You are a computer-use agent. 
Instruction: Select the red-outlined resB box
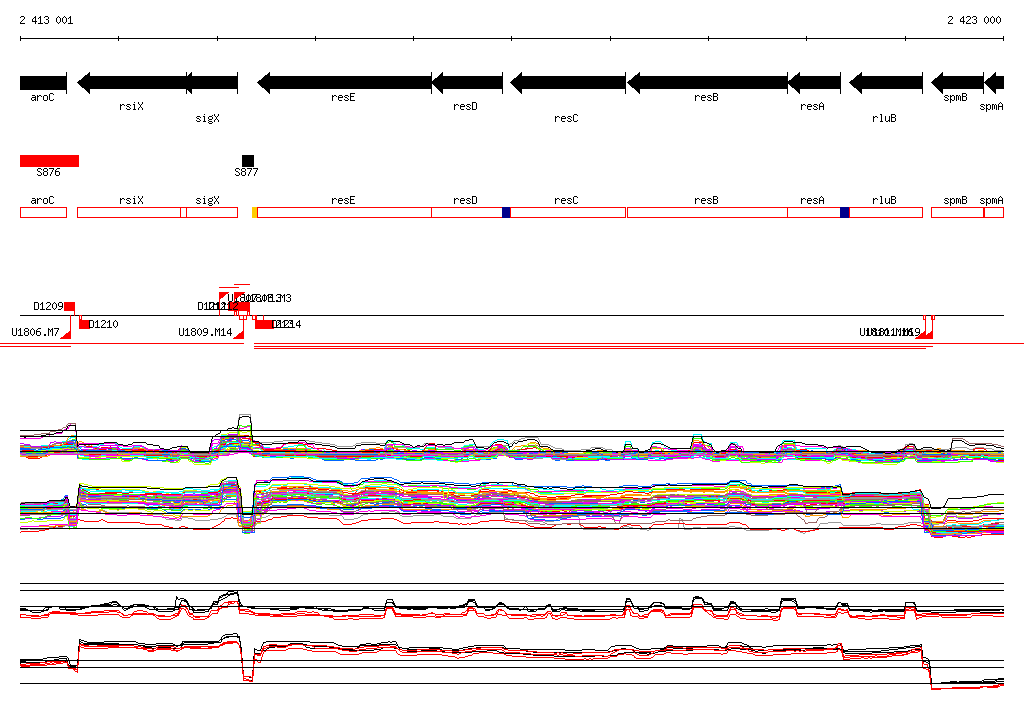[707, 212]
